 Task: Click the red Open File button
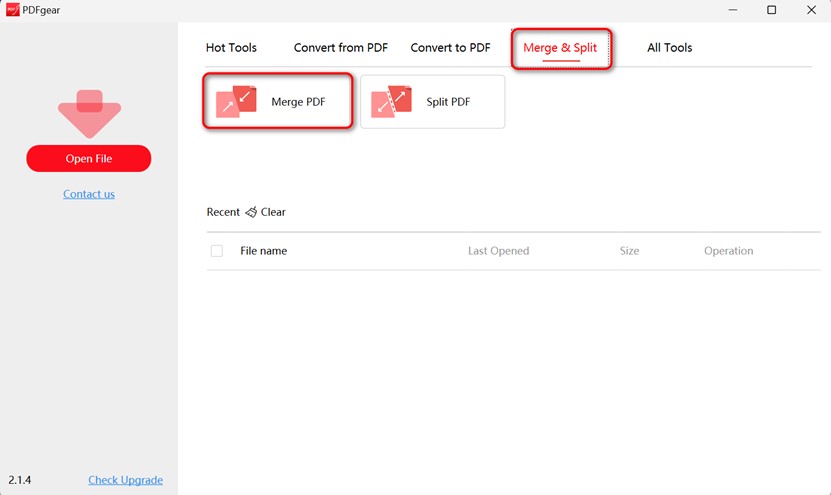pyautogui.click(x=89, y=158)
